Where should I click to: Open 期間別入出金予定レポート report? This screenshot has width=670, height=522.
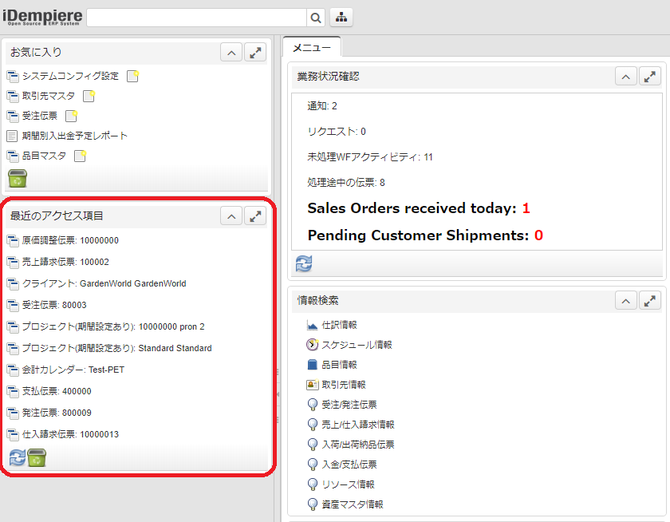74,136
